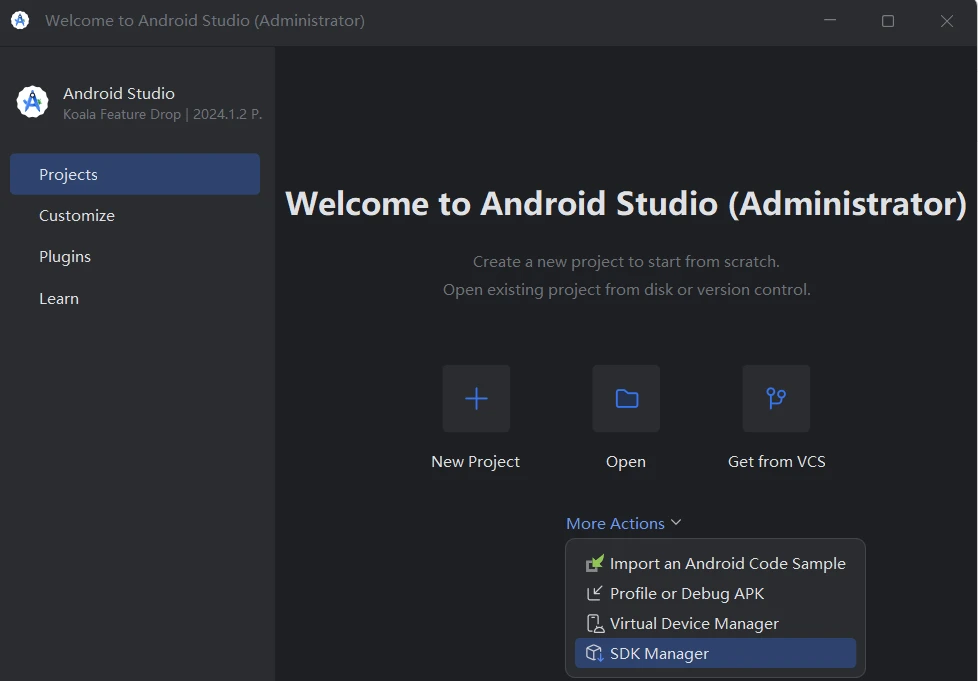Click the Android Studio title bar icon

20,20
